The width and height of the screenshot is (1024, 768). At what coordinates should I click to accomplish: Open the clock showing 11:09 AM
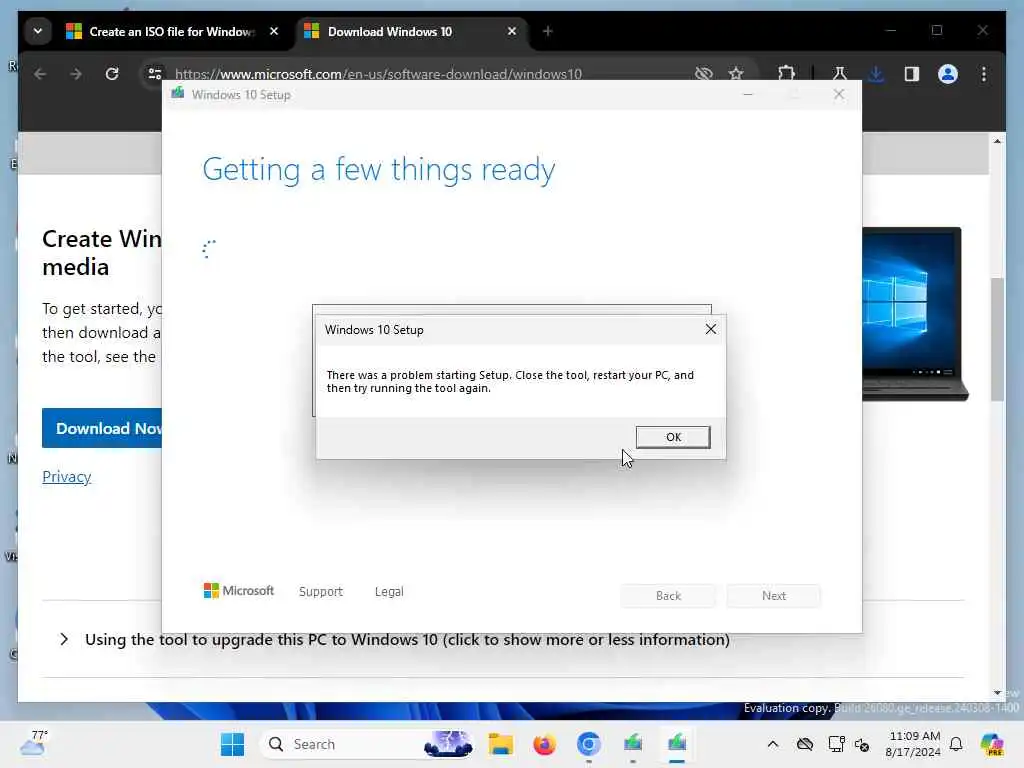(913, 744)
